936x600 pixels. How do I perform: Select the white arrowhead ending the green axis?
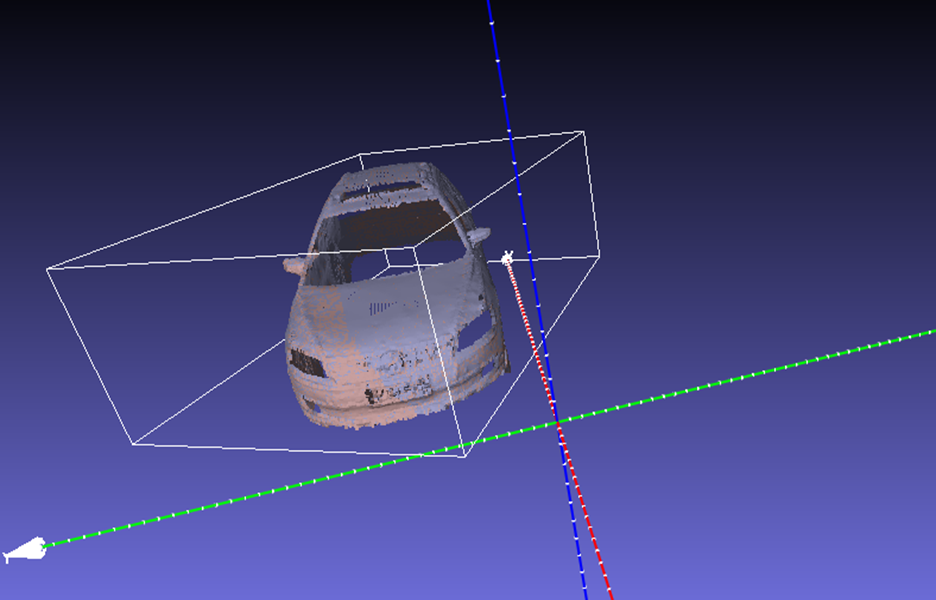point(25,549)
